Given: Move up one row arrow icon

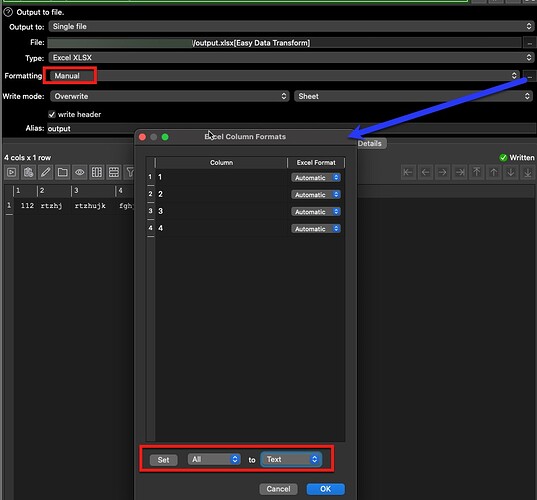Looking at the screenshot, I should tap(494, 172).
